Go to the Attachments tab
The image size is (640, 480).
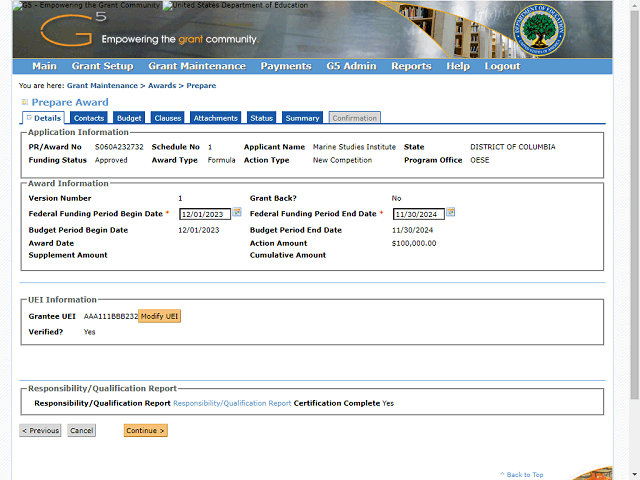pyautogui.click(x=215, y=118)
